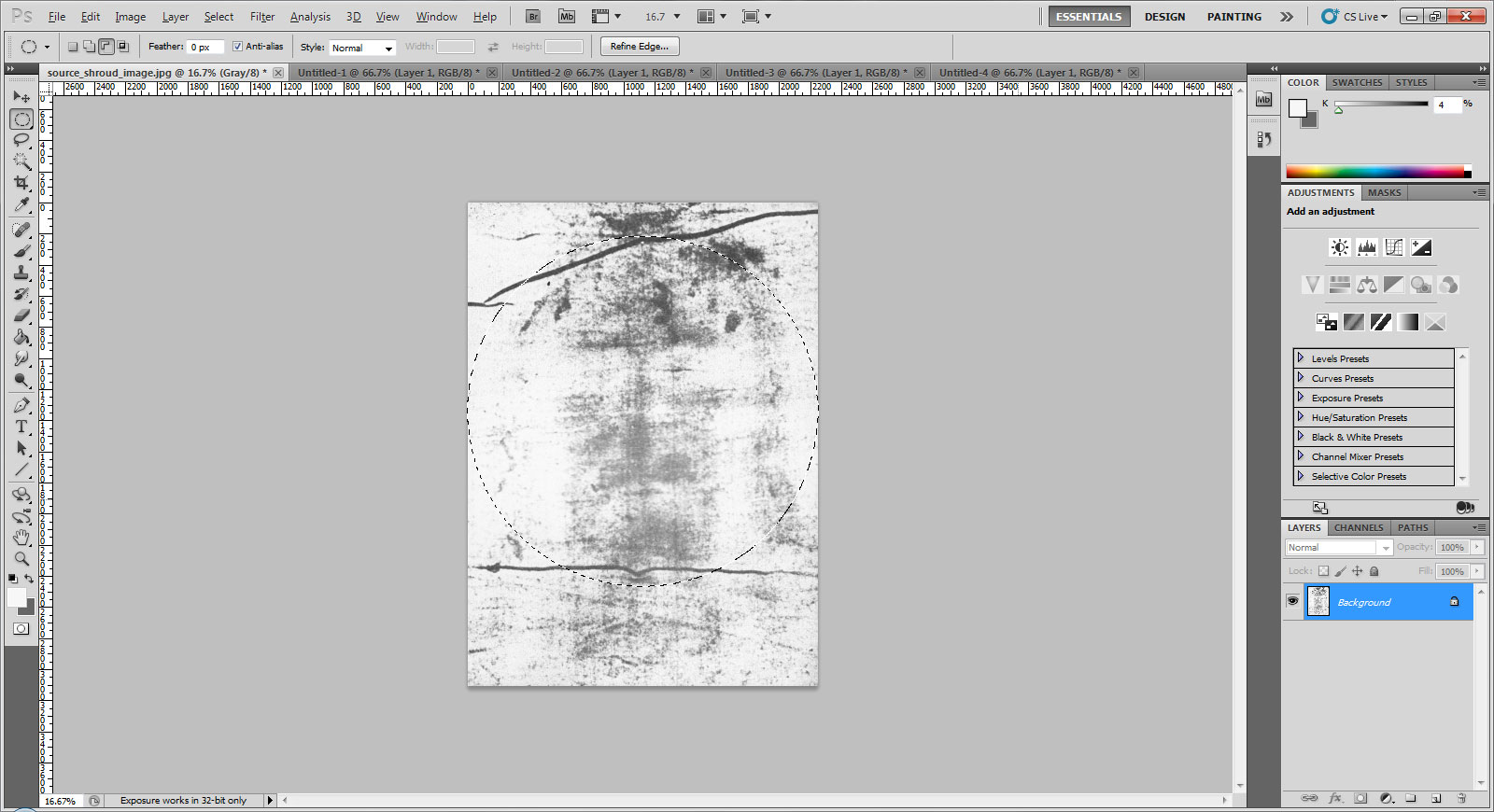Select the Type tool
This screenshot has width=1494, height=812.
21,427
